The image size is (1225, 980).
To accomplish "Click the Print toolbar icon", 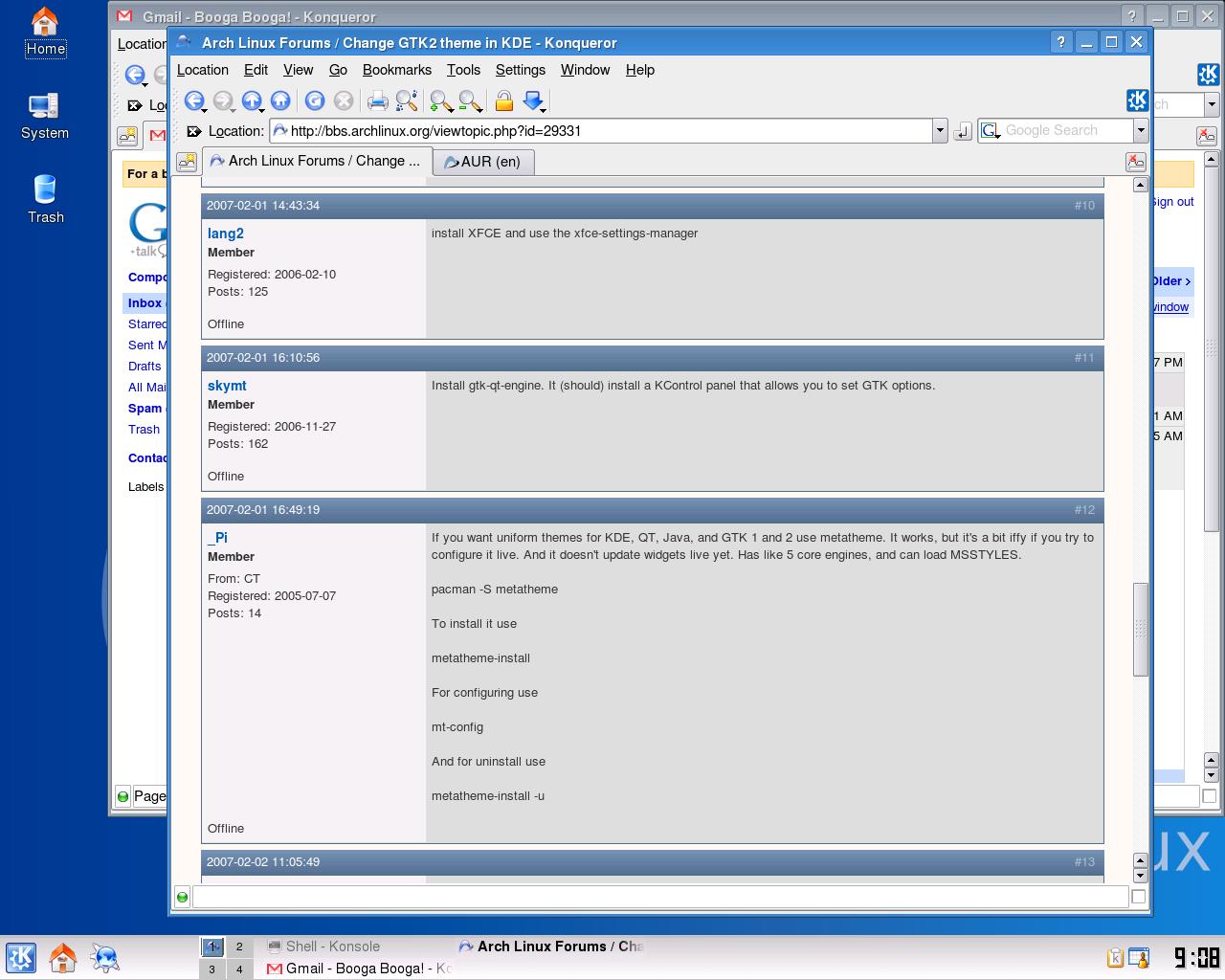I will pyautogui.click(x=378, y=100).
